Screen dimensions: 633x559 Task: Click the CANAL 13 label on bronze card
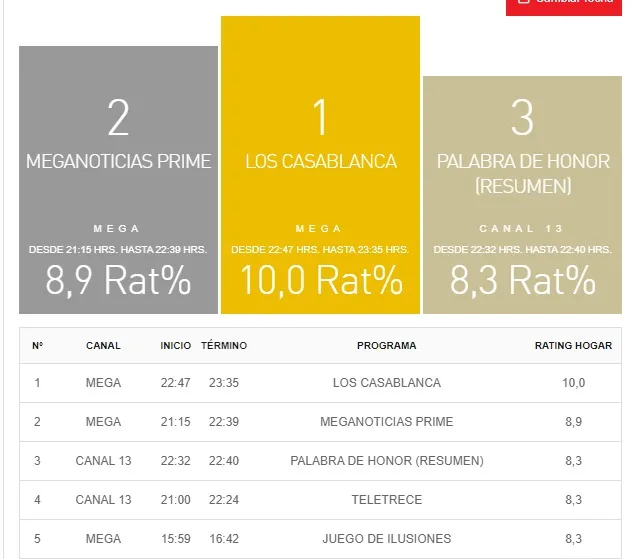pyautogui.click(x=521, y=228)
